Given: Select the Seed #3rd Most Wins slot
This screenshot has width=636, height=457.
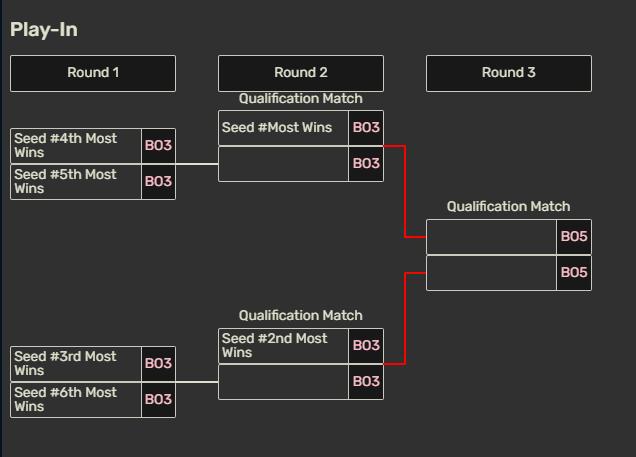Looking at the screenshot, I should 76,364.
